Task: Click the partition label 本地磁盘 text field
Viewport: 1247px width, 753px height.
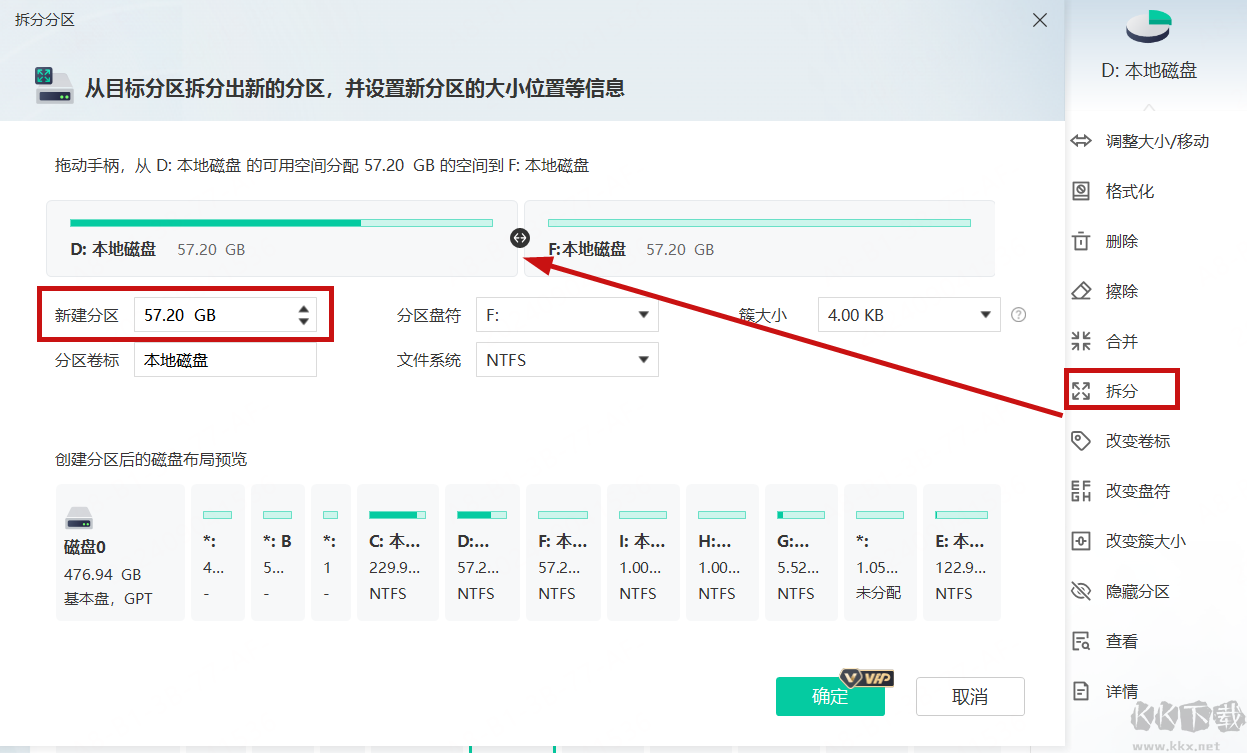Action: (225, 360)
